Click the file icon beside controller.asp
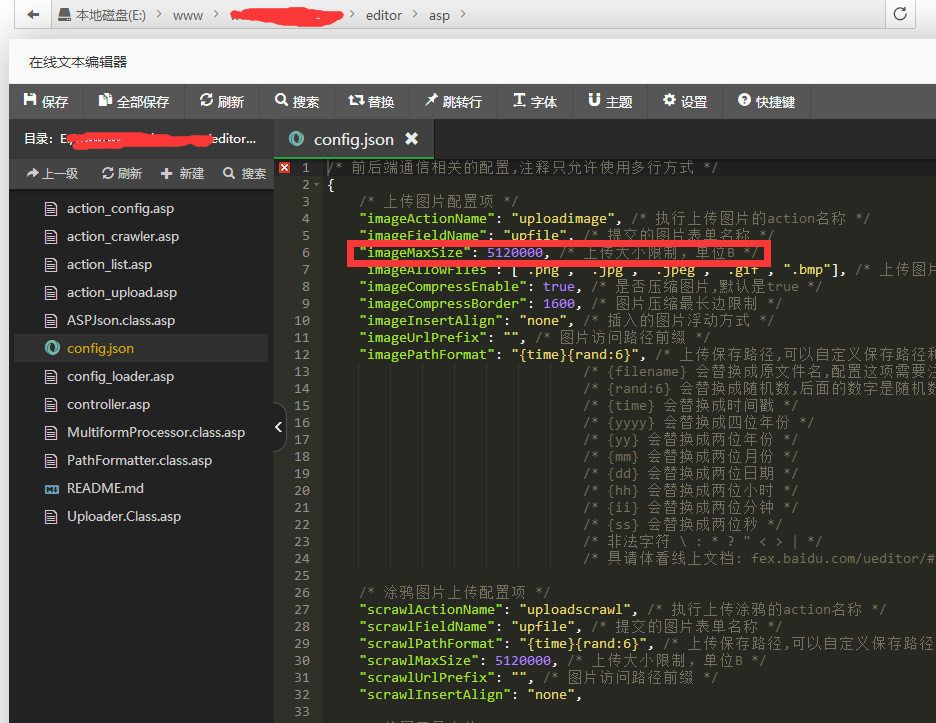The image size is (936, 723). [x=51, y=405]
